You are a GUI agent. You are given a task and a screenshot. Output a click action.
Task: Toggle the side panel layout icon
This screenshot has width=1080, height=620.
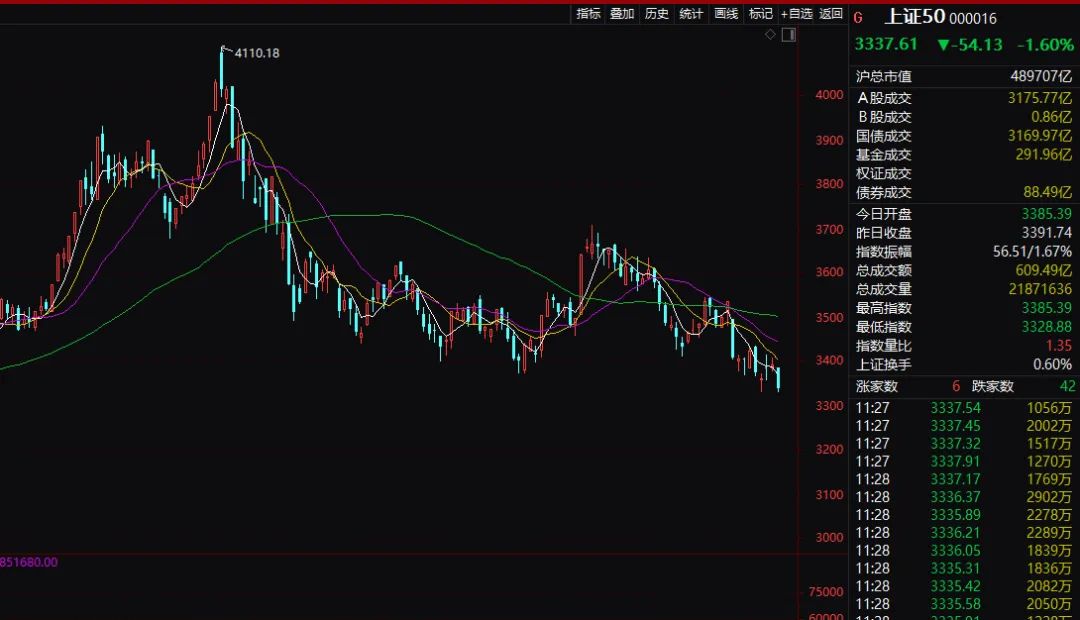788,35
